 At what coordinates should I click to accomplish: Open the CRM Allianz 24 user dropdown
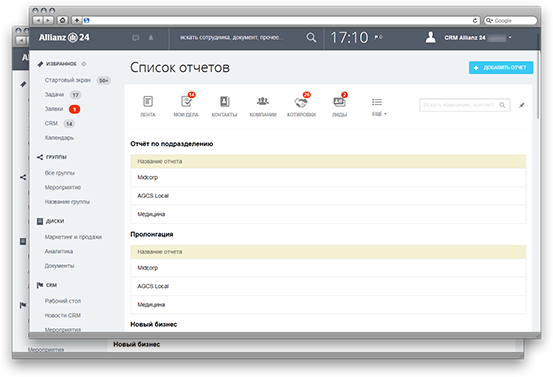(x=510, y=37)
